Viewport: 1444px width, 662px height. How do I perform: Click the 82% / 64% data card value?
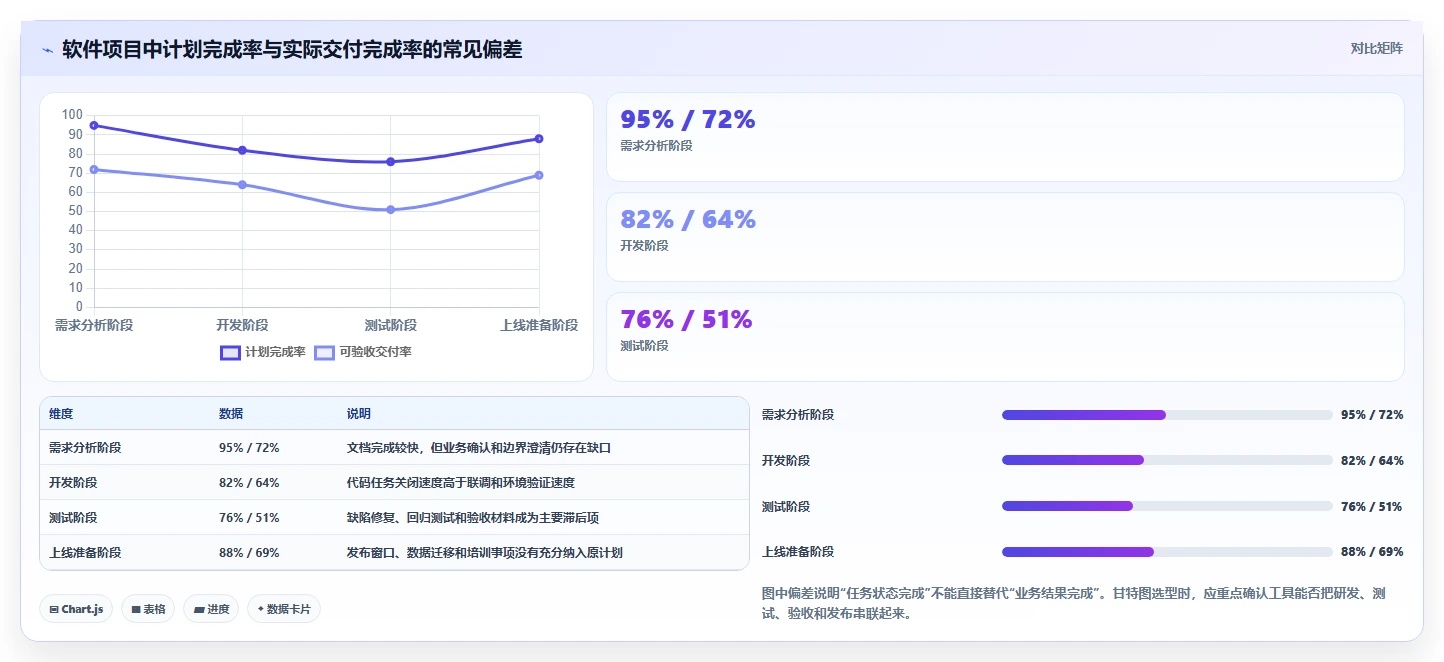pyautogui.click(x=688, y=220)
